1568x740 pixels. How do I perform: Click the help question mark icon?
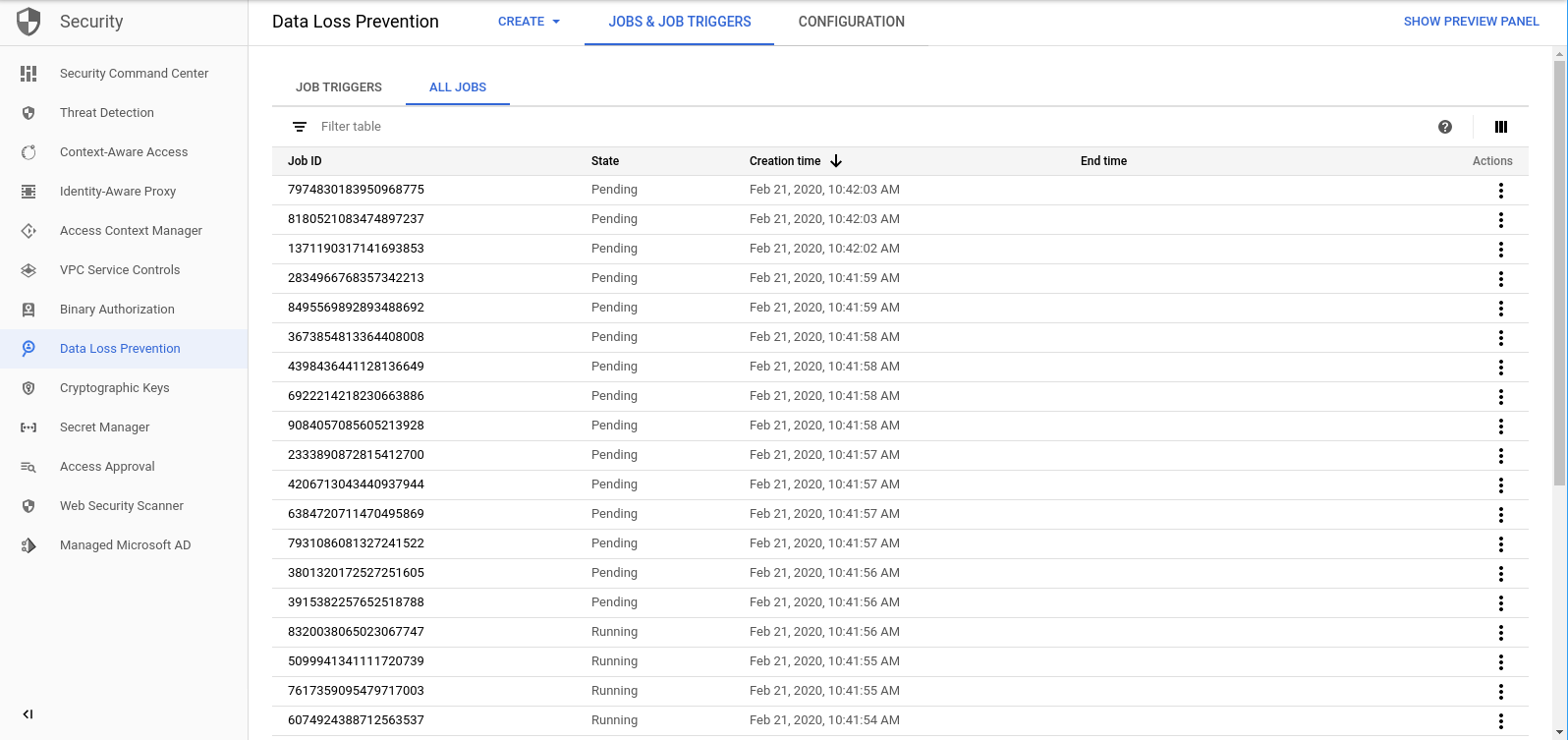[x=1445, y=127]
